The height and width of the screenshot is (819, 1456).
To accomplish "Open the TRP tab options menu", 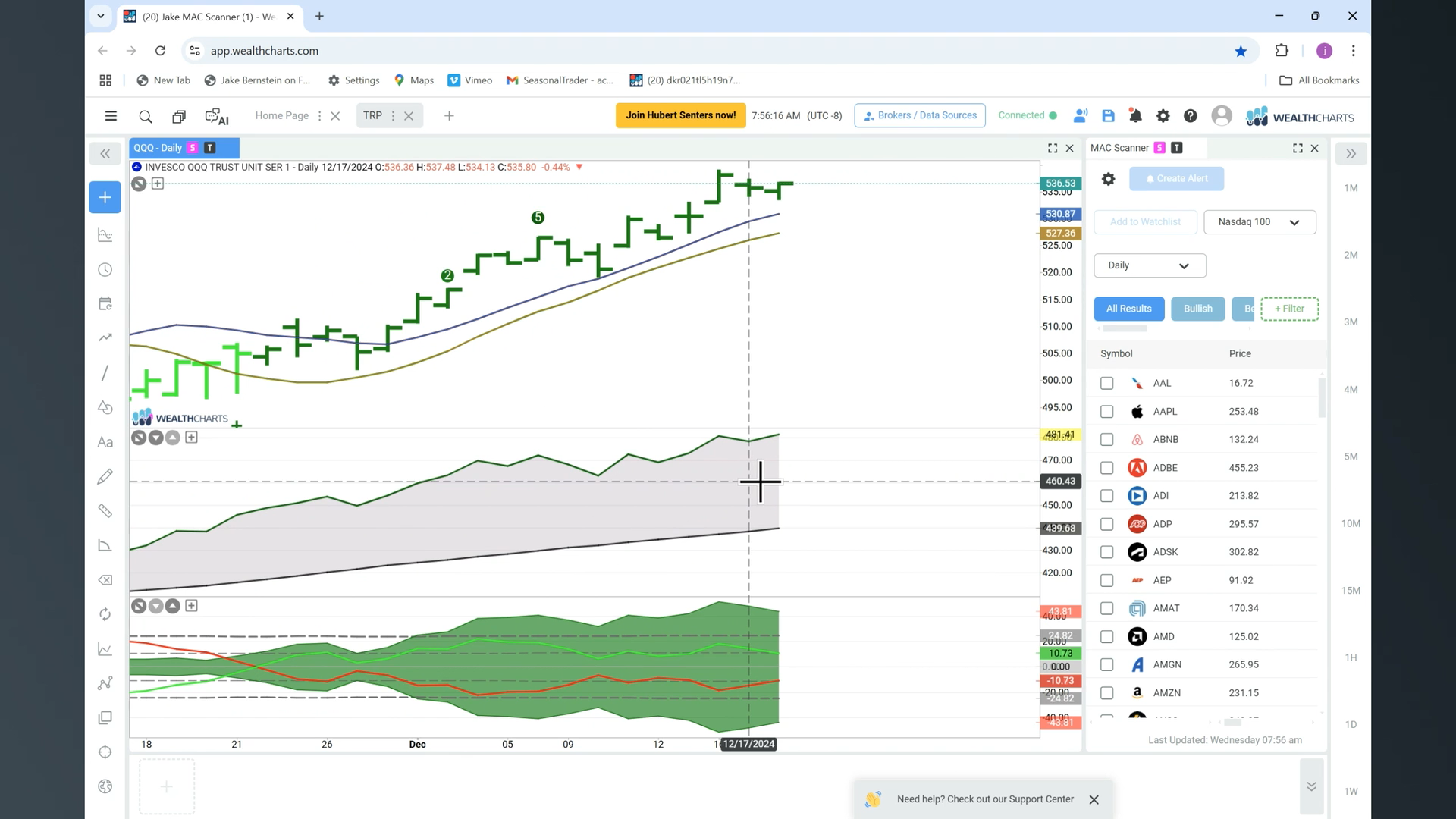I will pyautogui.click(x=393, y=116).
